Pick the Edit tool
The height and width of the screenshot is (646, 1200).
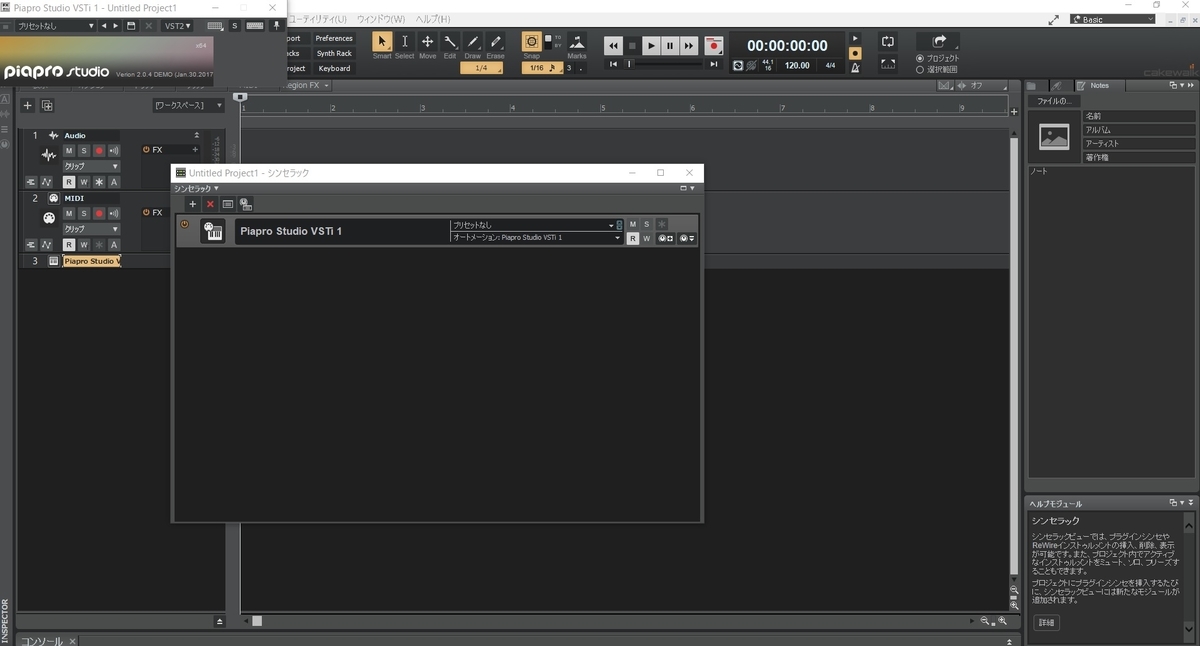[x=450, y=42]
